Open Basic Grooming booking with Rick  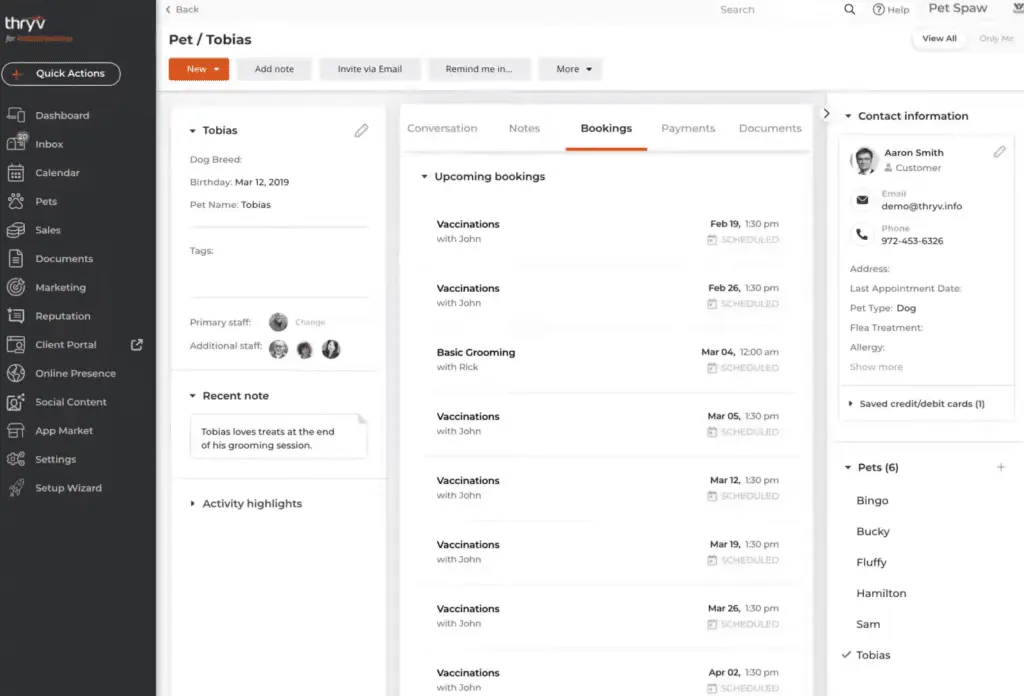(607, 360)
